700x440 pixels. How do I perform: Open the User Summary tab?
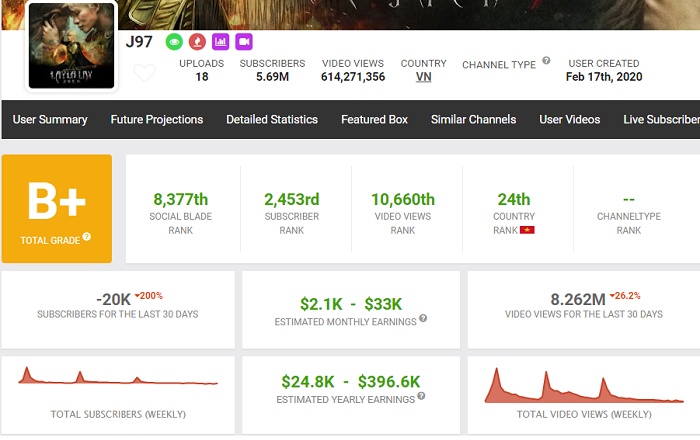(x=50, y=120)
